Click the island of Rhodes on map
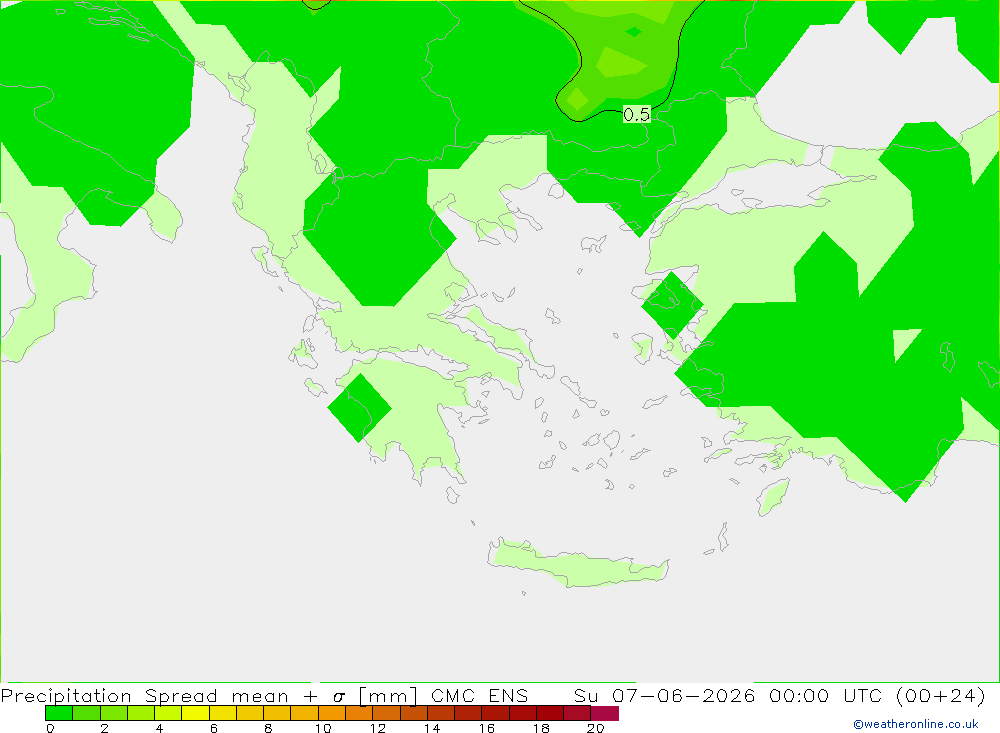 click(x=773, y=498)
